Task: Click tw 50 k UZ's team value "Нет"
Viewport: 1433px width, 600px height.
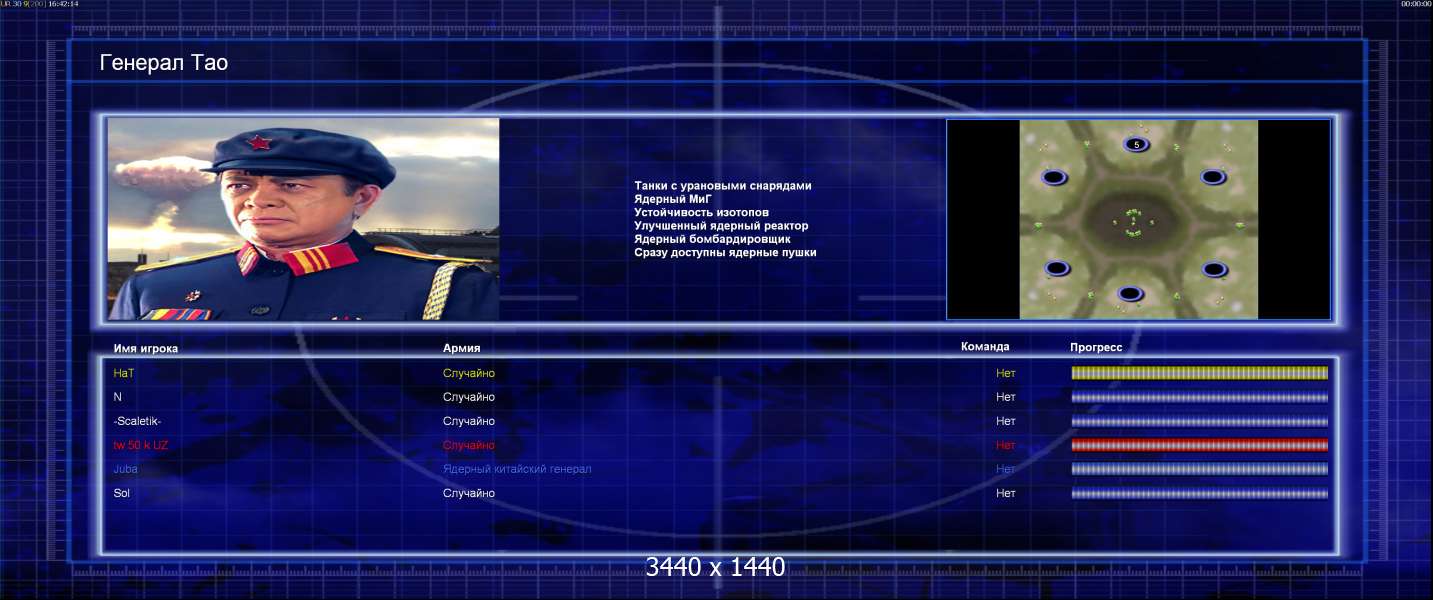Action: [x=1006, y=445]
